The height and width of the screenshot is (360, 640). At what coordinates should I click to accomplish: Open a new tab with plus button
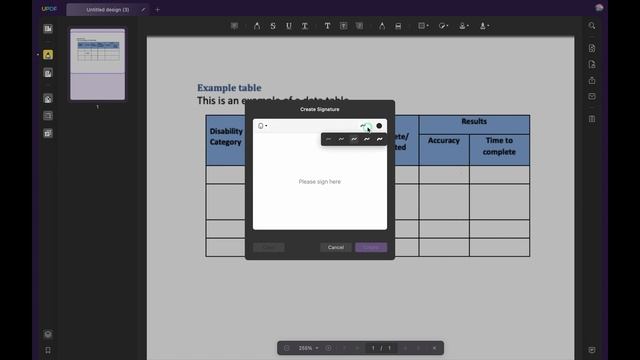(158, 9)
